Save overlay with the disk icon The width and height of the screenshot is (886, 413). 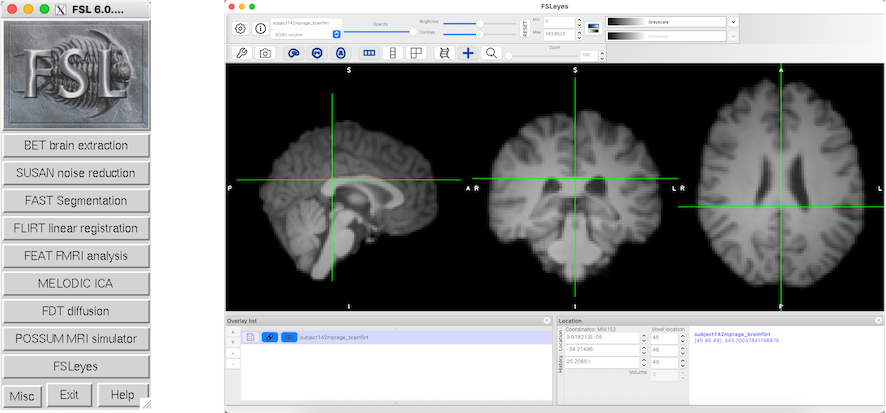click(250, 337)
